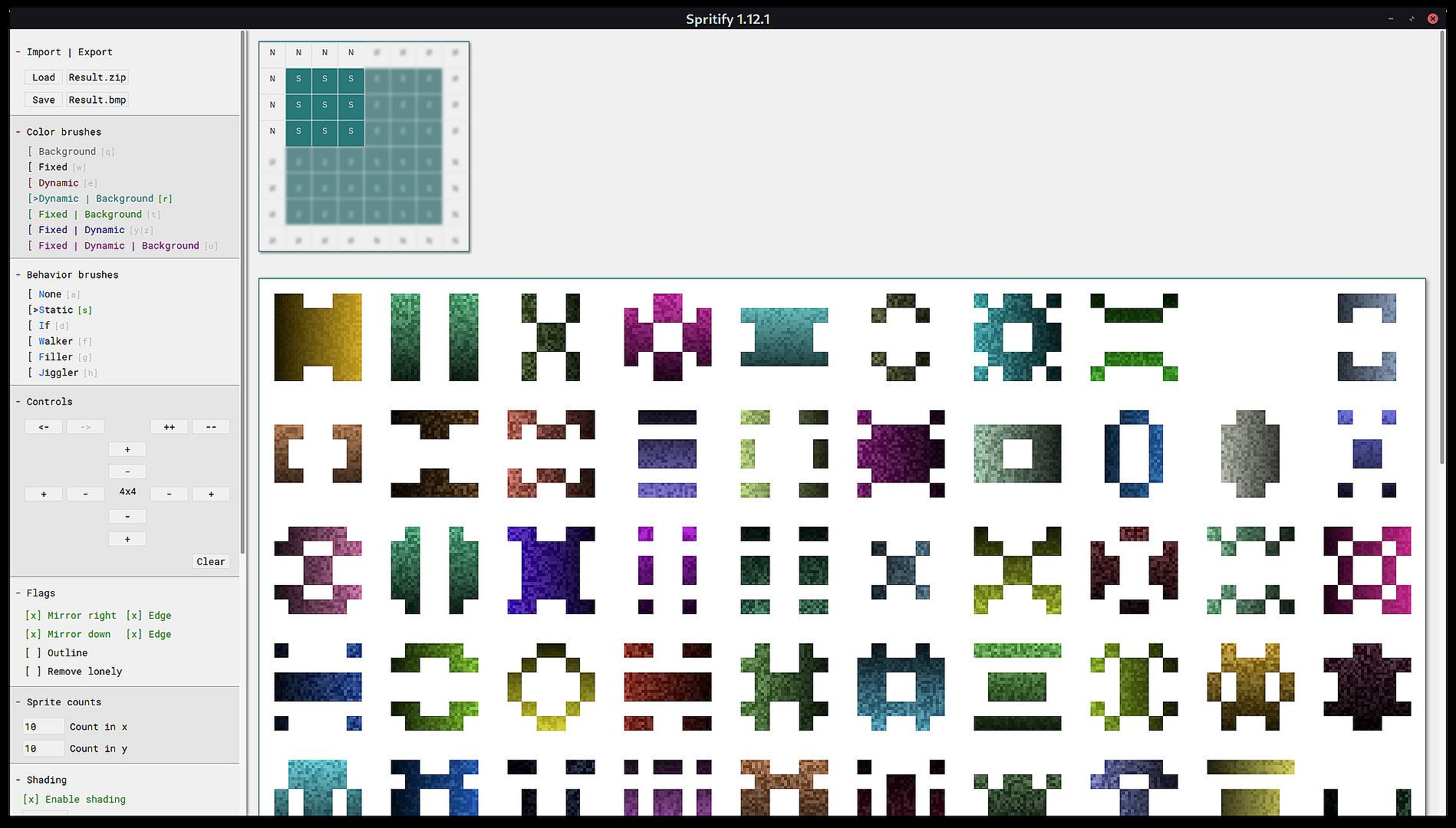Collapse the Color brushes section
This screenshot has height=828, width=1456.
(x=58, y=132)
